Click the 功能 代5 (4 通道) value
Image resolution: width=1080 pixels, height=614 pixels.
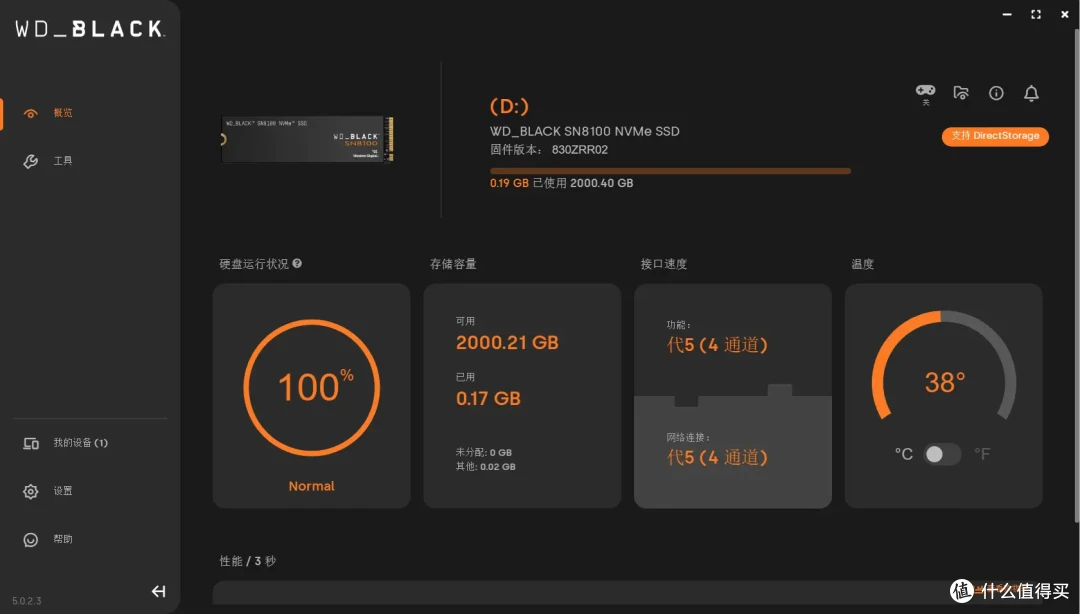click(x=717, y=345)
